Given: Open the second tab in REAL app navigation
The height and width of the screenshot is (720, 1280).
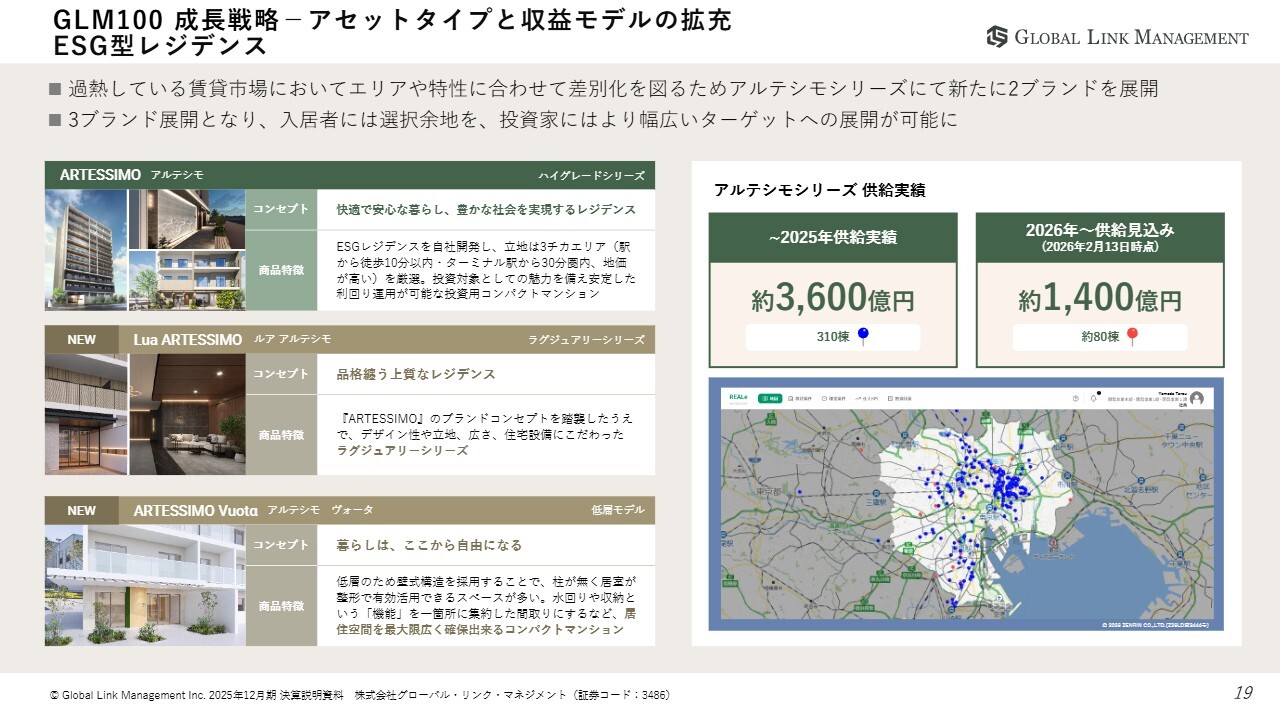Looking at the screenshot, I should (x=803, y=398).
